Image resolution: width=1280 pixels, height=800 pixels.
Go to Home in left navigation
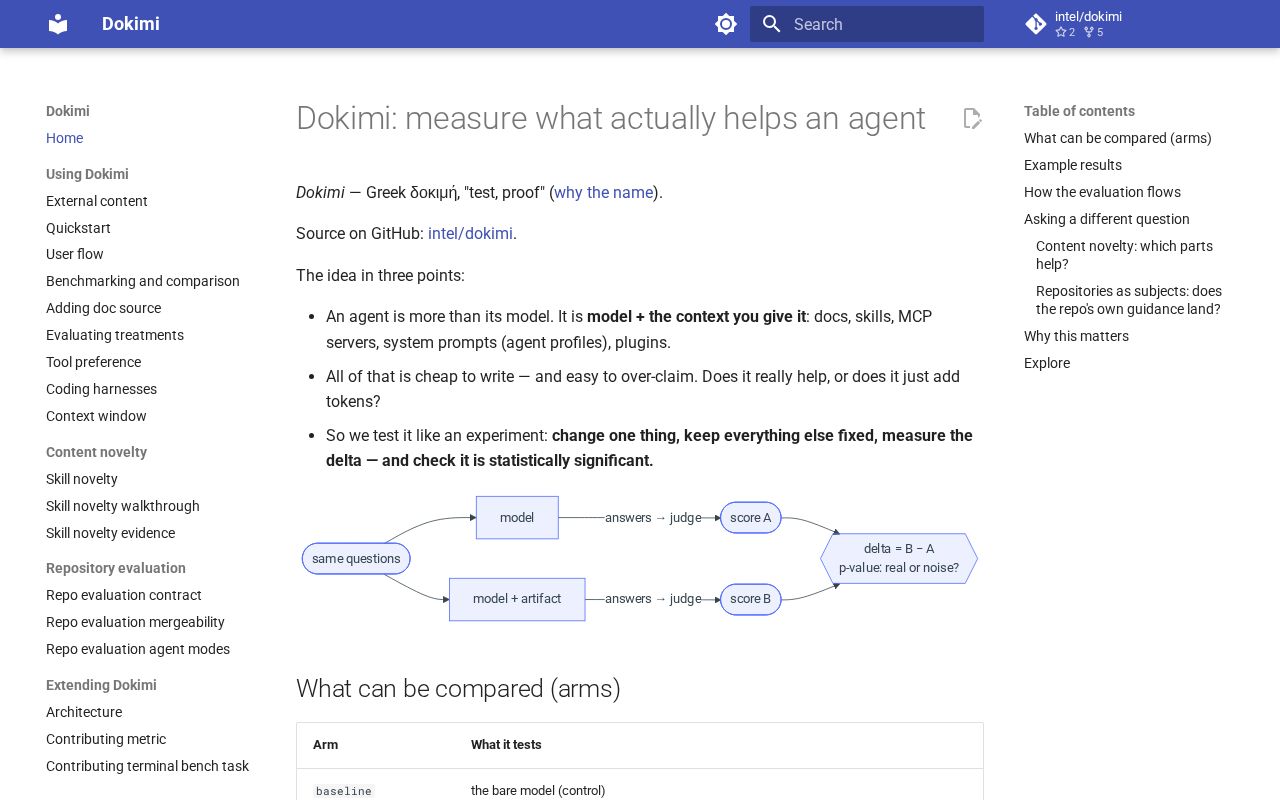[64, 138]
